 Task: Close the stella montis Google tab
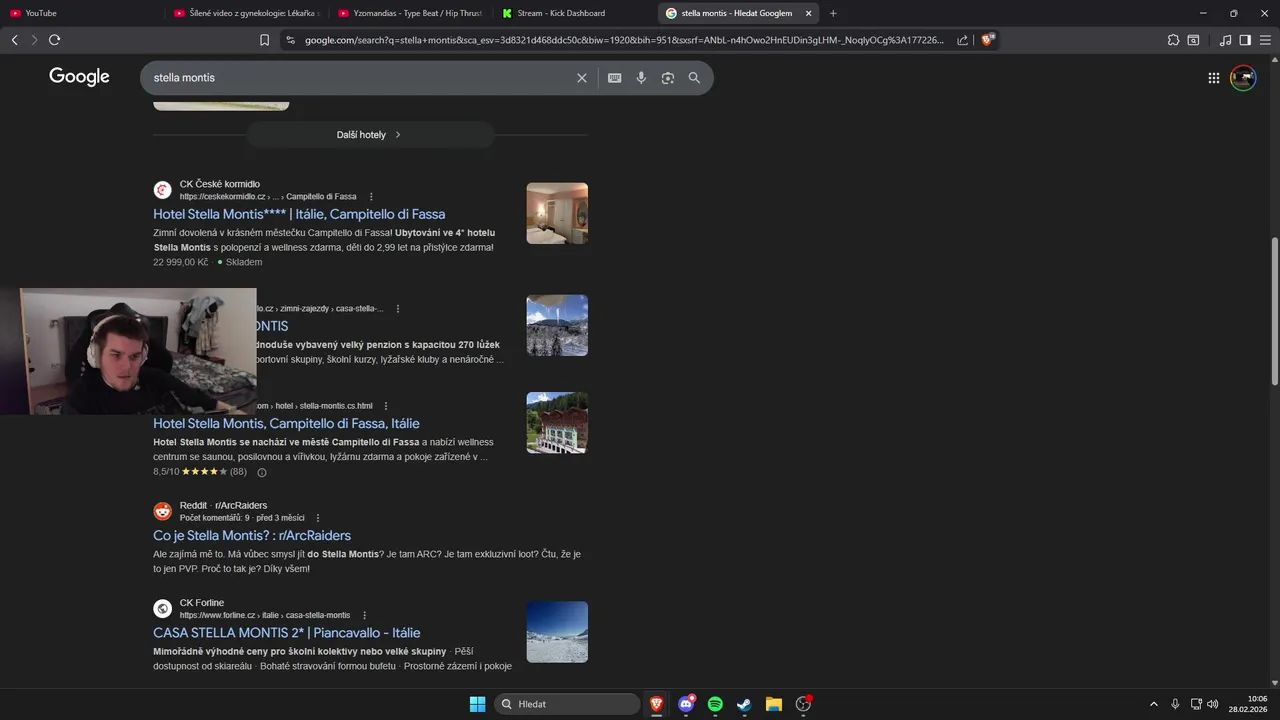coord(808,13)
